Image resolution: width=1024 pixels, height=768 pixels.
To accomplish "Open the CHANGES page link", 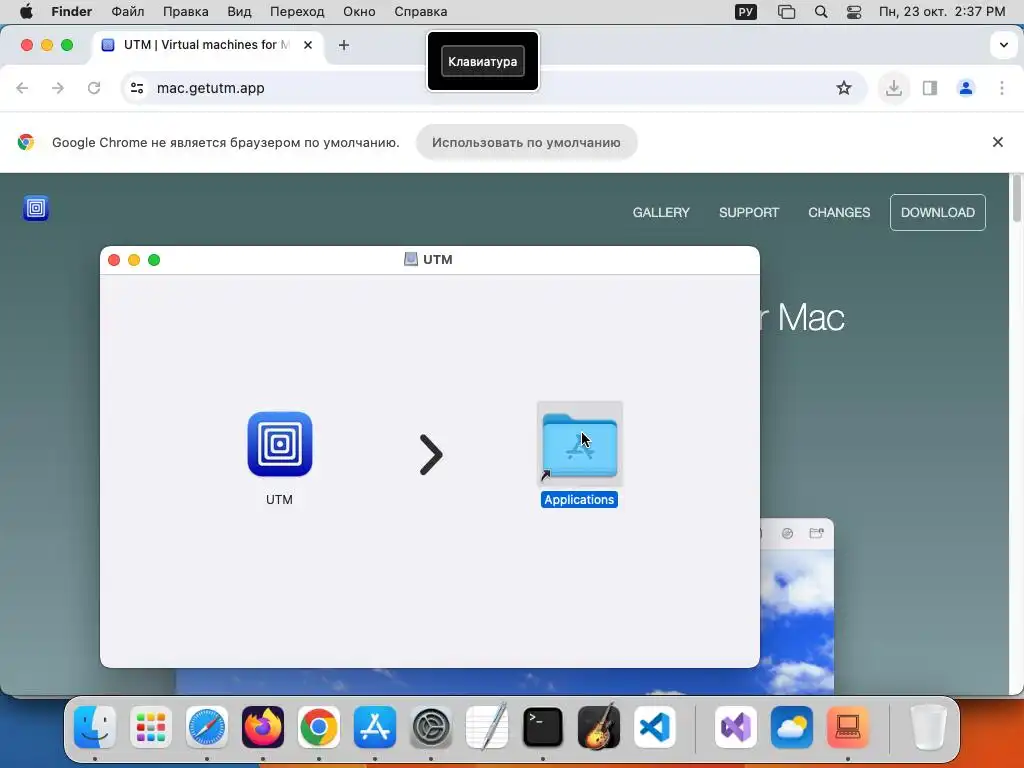I will coord(839,212).
